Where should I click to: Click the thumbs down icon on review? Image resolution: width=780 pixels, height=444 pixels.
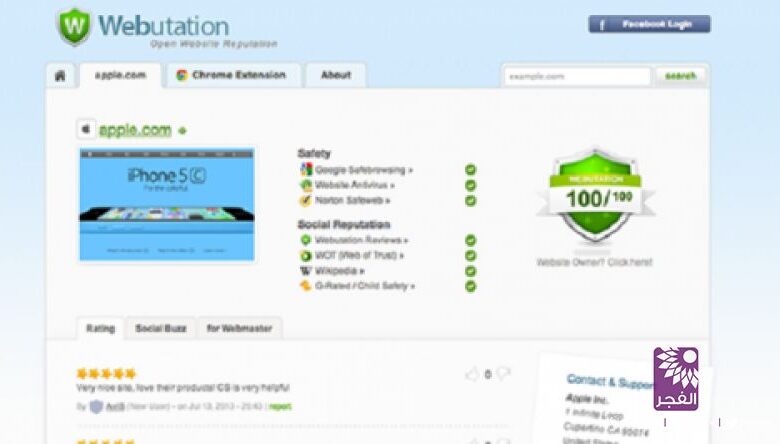(x=503, y=374)
